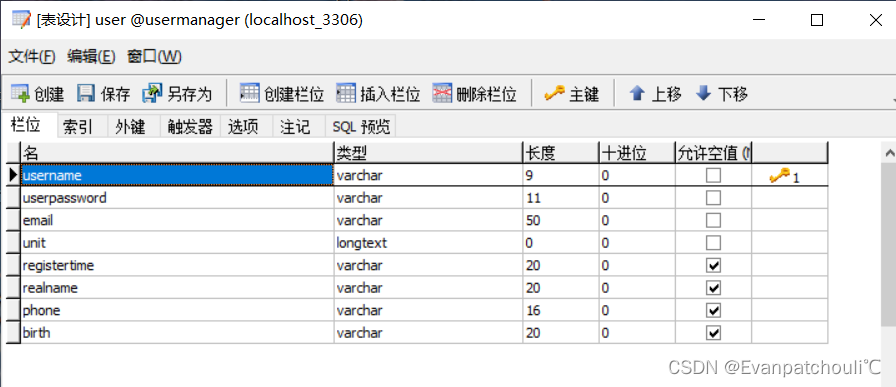The width and height of the screenshot is (896, 387).
Task: Select the phone field name cell
Action: pos(177,310)
